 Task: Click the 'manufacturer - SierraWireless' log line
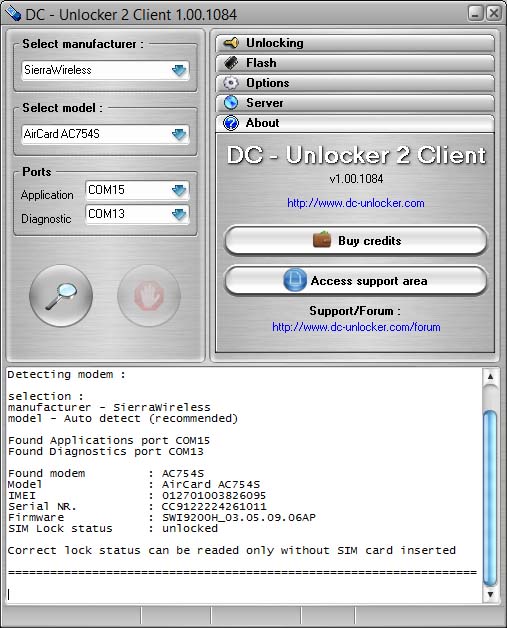(x=109, y=407)
